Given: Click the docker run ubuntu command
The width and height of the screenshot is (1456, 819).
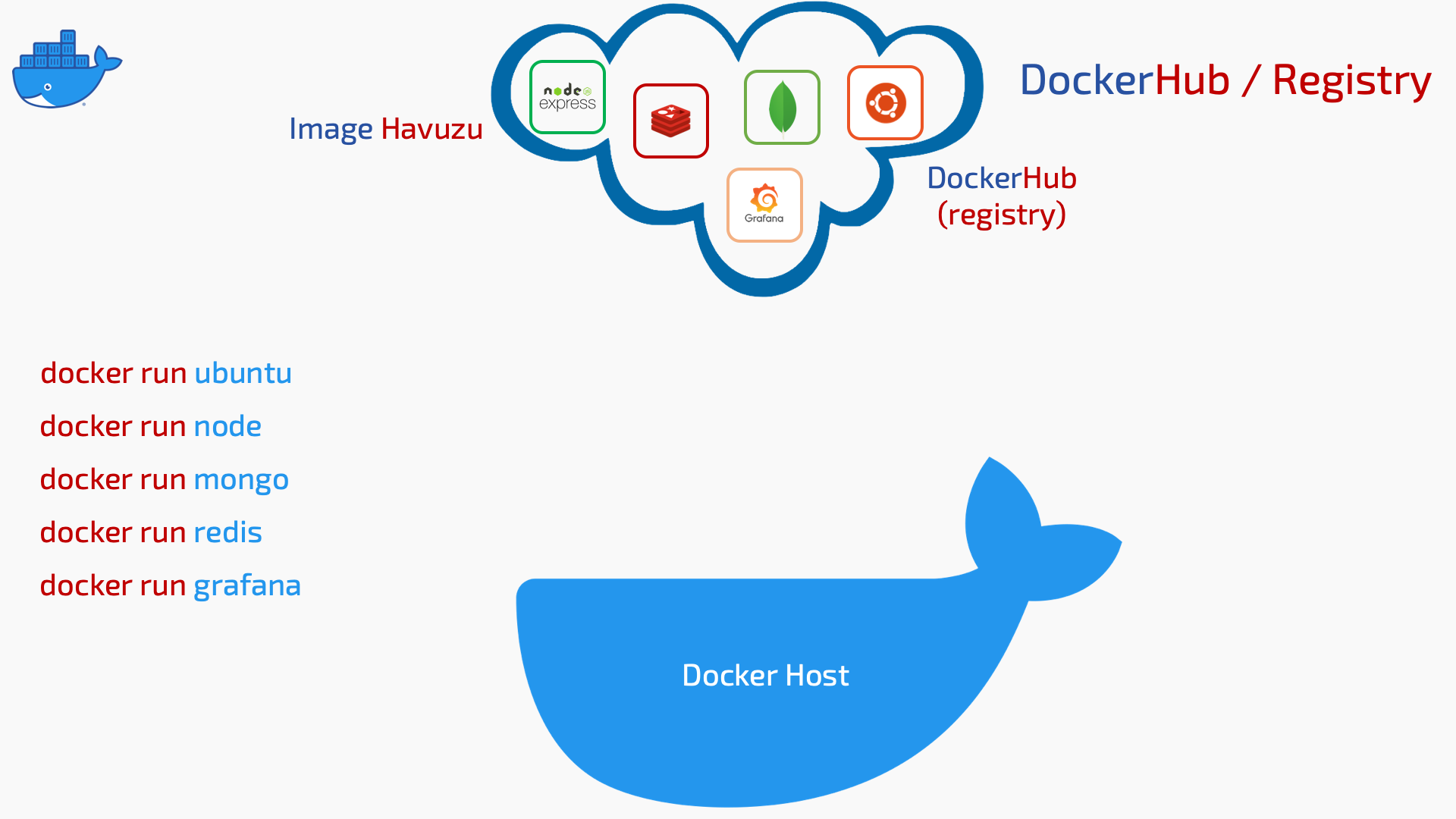Looking at the screenshot, I should pyautogui.click(x=165, y=371).
